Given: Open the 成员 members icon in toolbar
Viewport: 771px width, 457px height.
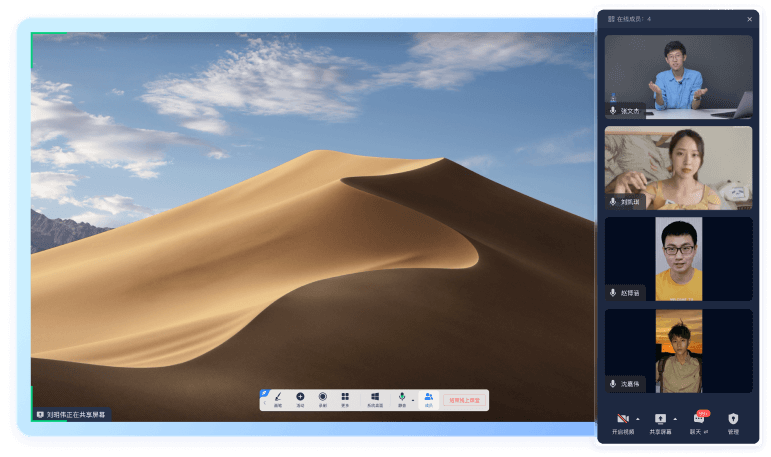Looking at the screenshot, I should coord(428,398).
